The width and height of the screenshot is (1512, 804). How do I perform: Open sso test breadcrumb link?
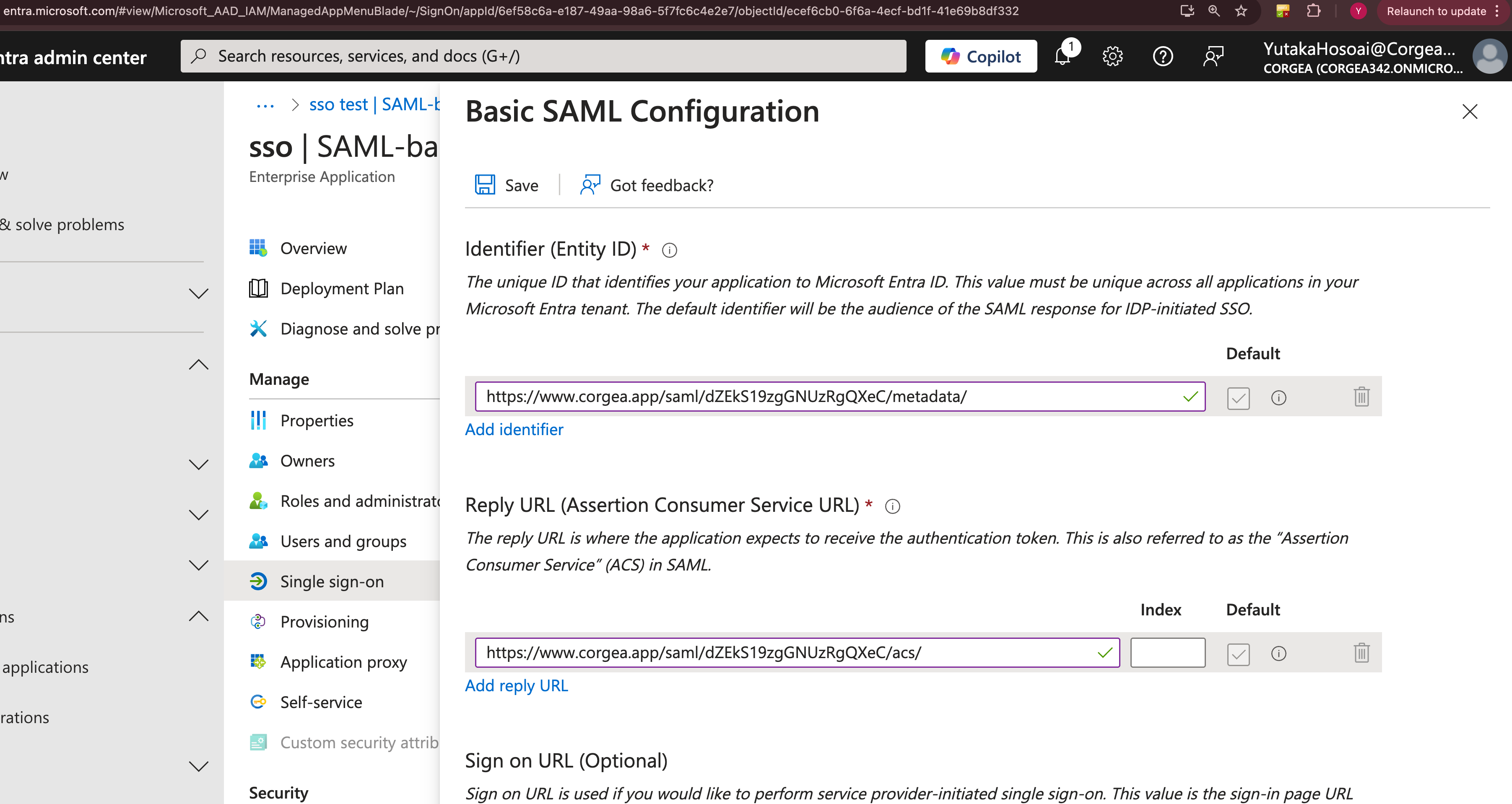(374, 104)
